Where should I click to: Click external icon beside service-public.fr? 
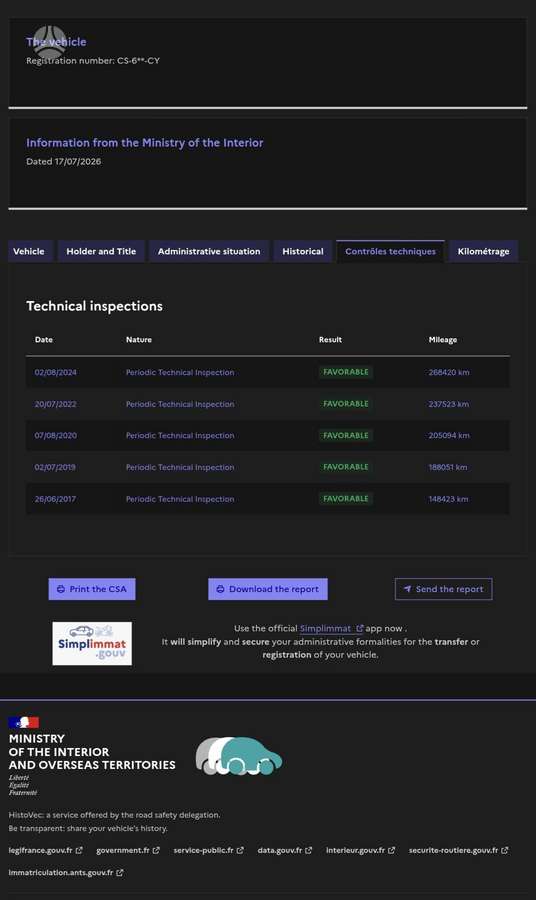tap(240, 850)
